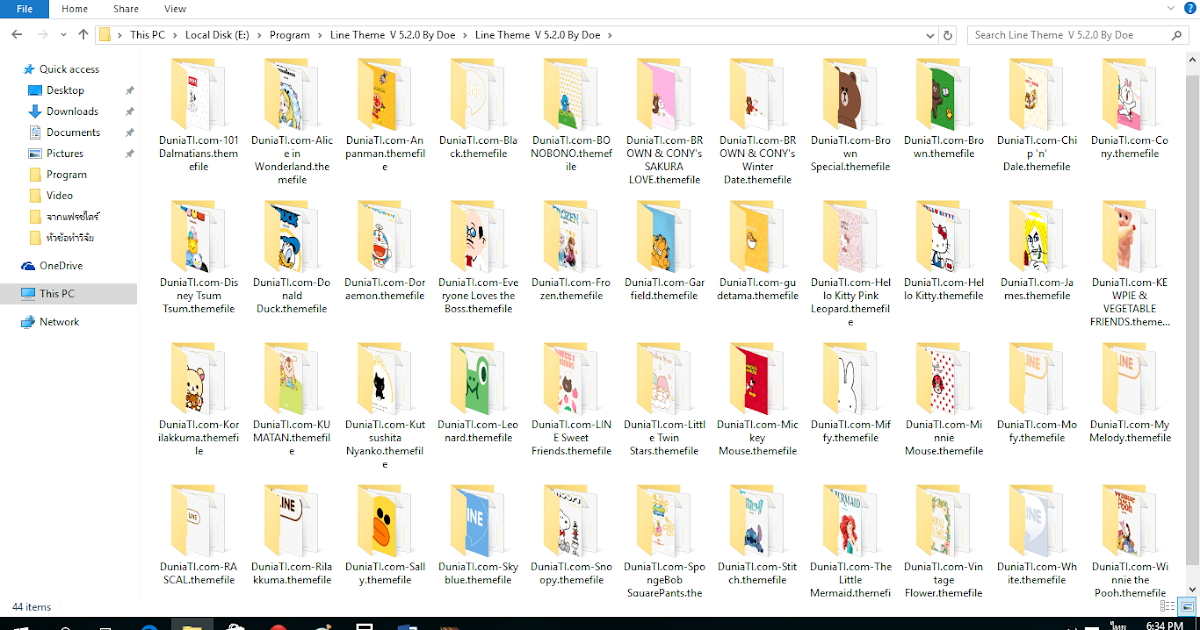Image resolution: width=1200 pixels, height=630 pixels.
Task: Select Disney Tsum Tsum themefile folder
Action: point(199,256)
